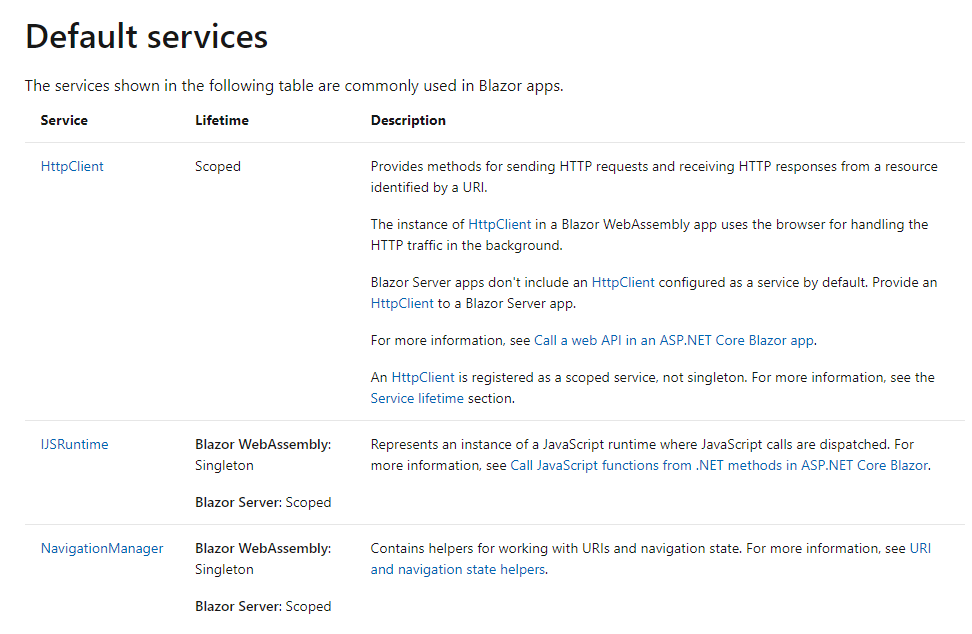This screenshot has width=972, height=634.
Task: Click HttpClient link after "don't include an"
Action: point(623,283)
